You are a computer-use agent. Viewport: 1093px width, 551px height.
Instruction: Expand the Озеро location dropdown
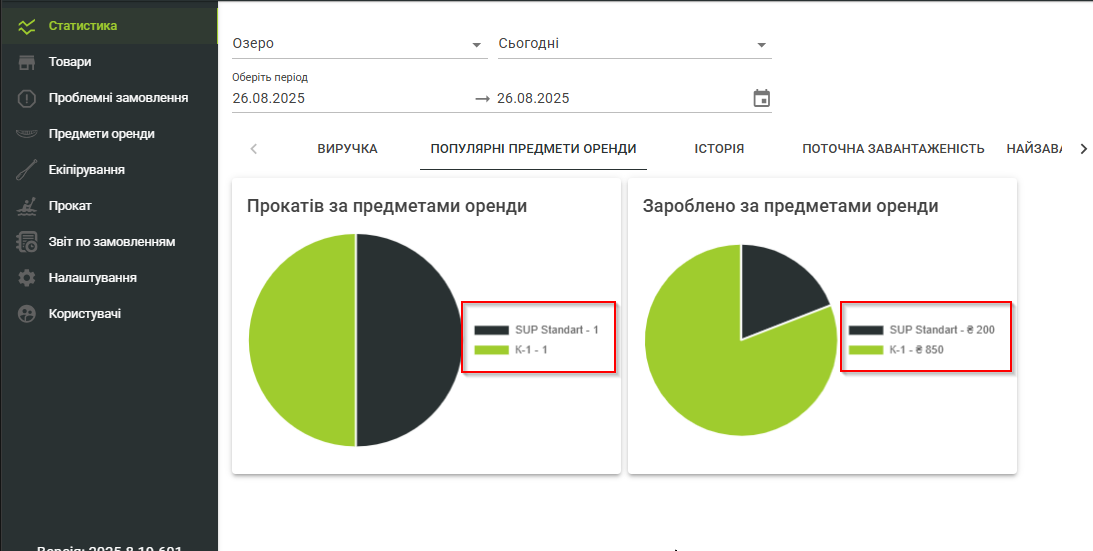coord(360,44)
